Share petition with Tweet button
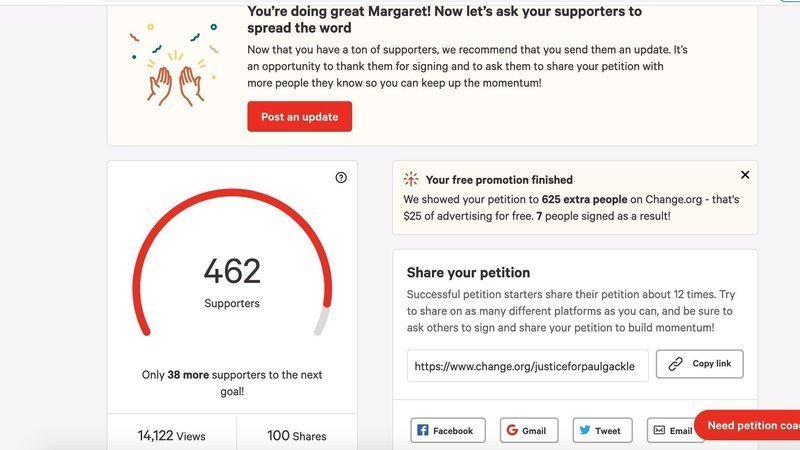The width and height of the screenshot is (800, 450). click(x=602, y=430)
